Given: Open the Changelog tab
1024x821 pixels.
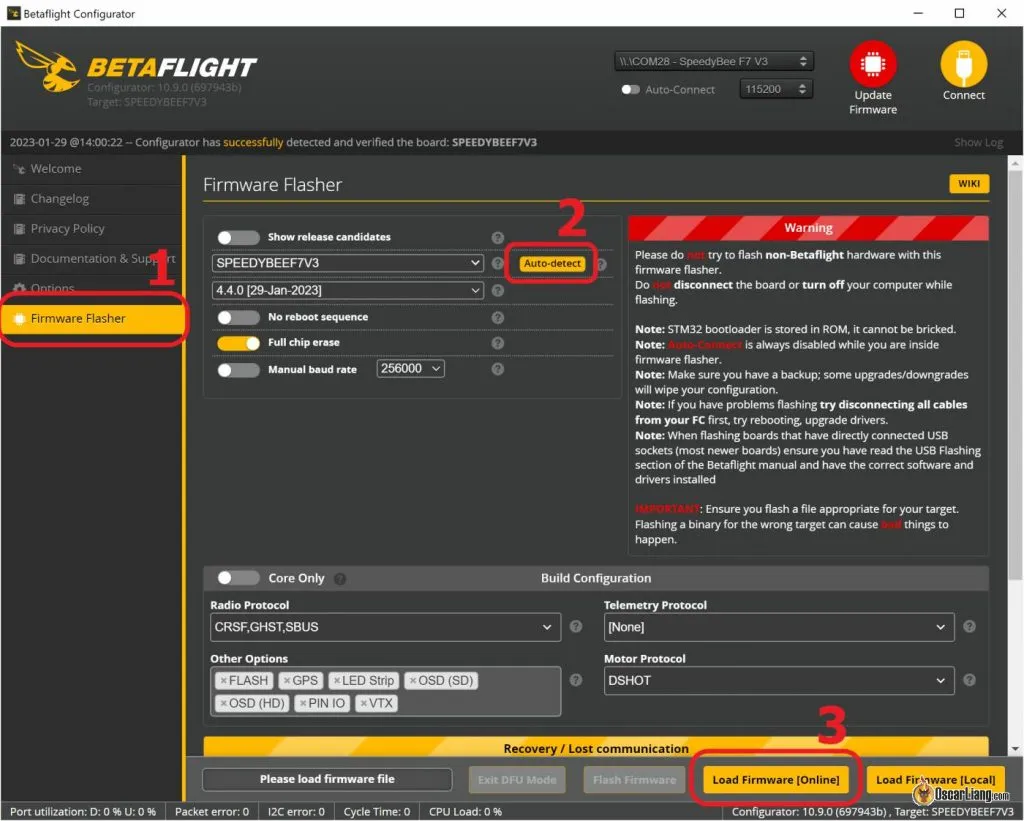Looking at the screenshot, I should click(91, 199).
